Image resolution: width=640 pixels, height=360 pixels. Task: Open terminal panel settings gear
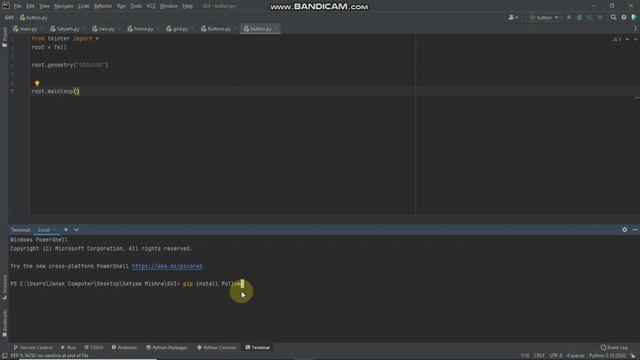[x=624, y=230]
